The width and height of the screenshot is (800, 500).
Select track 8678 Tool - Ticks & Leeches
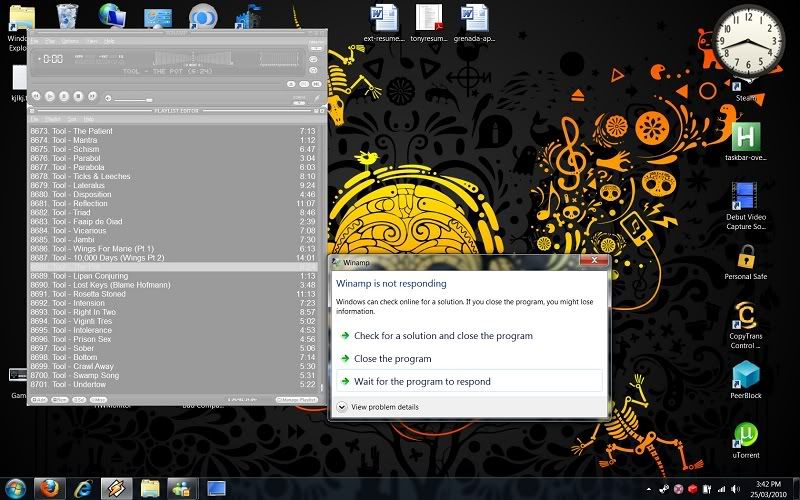[x=173, y=177]
